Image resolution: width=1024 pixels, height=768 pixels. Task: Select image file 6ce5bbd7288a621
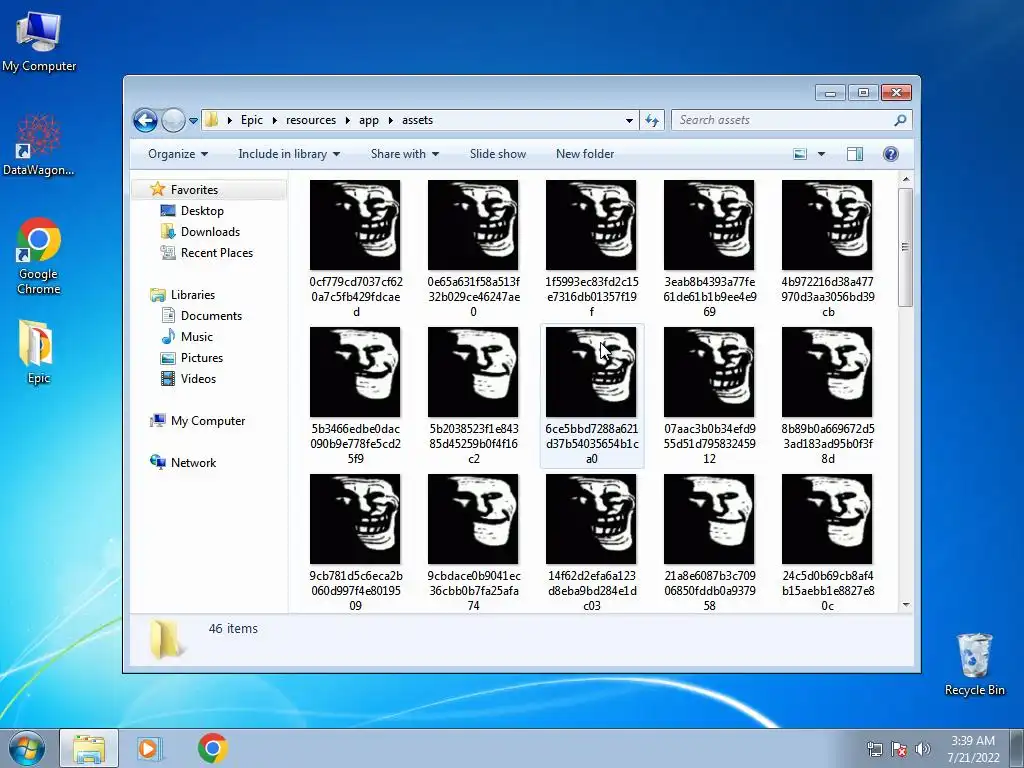pos(591,396)
